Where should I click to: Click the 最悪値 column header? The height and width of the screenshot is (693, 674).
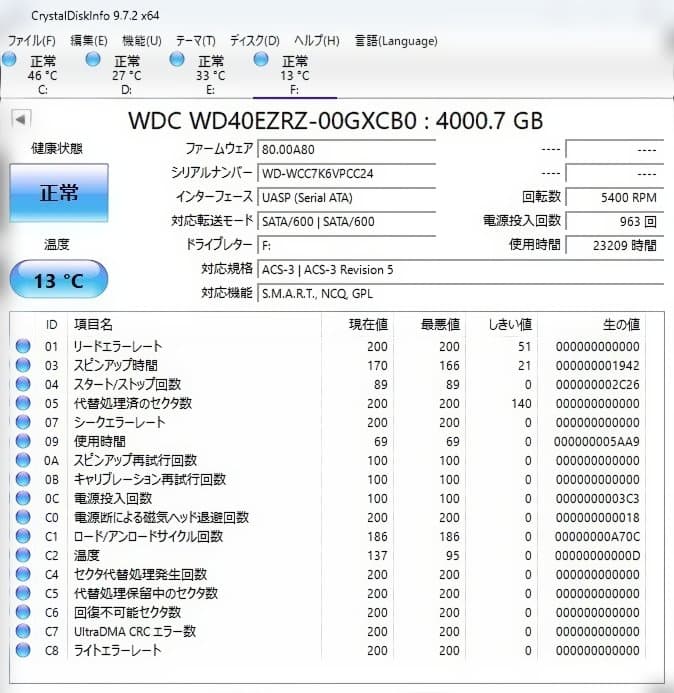point(440,325)
